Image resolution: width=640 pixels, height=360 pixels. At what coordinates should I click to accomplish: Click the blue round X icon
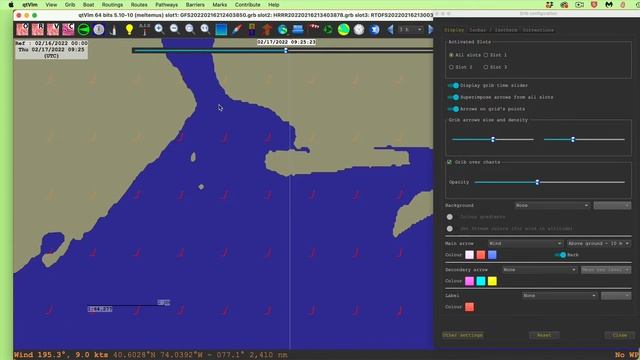(375, 29)
